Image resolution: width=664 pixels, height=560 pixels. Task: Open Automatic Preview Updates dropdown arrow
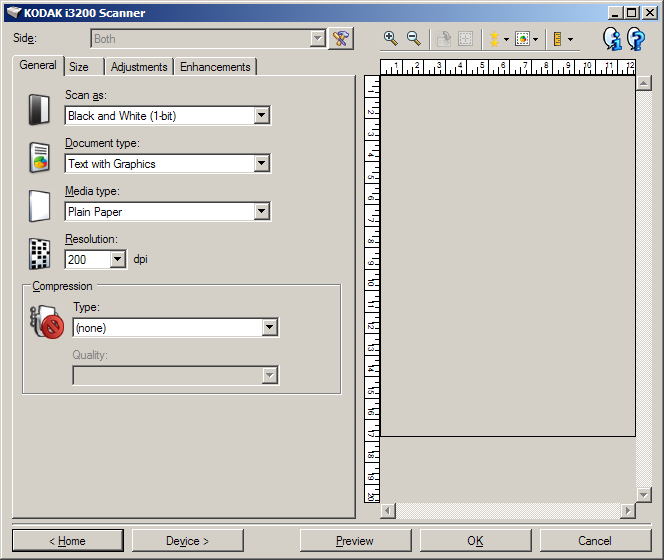coord(535,40)
